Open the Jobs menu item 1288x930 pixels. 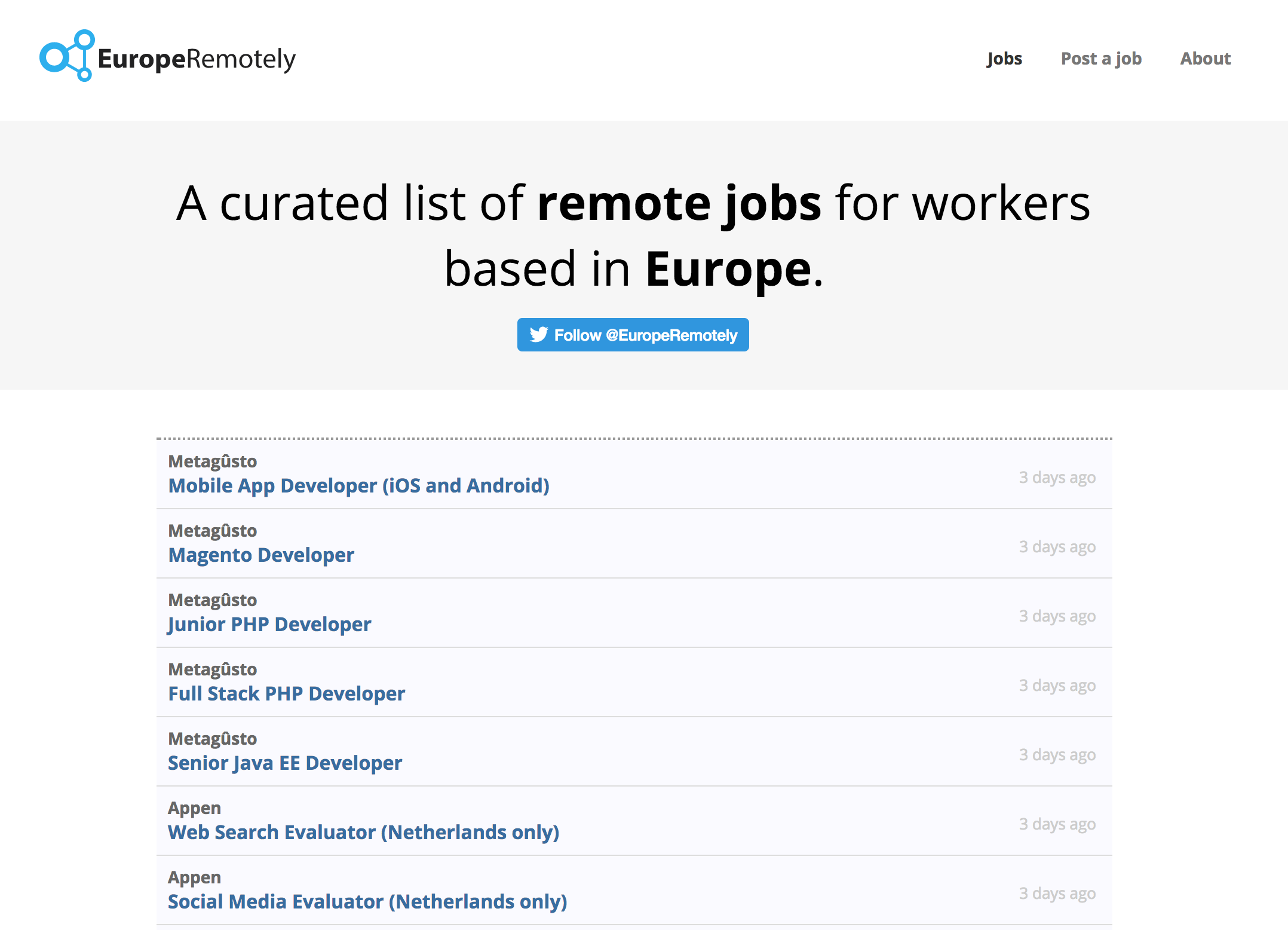click(x=1004, y=59)
